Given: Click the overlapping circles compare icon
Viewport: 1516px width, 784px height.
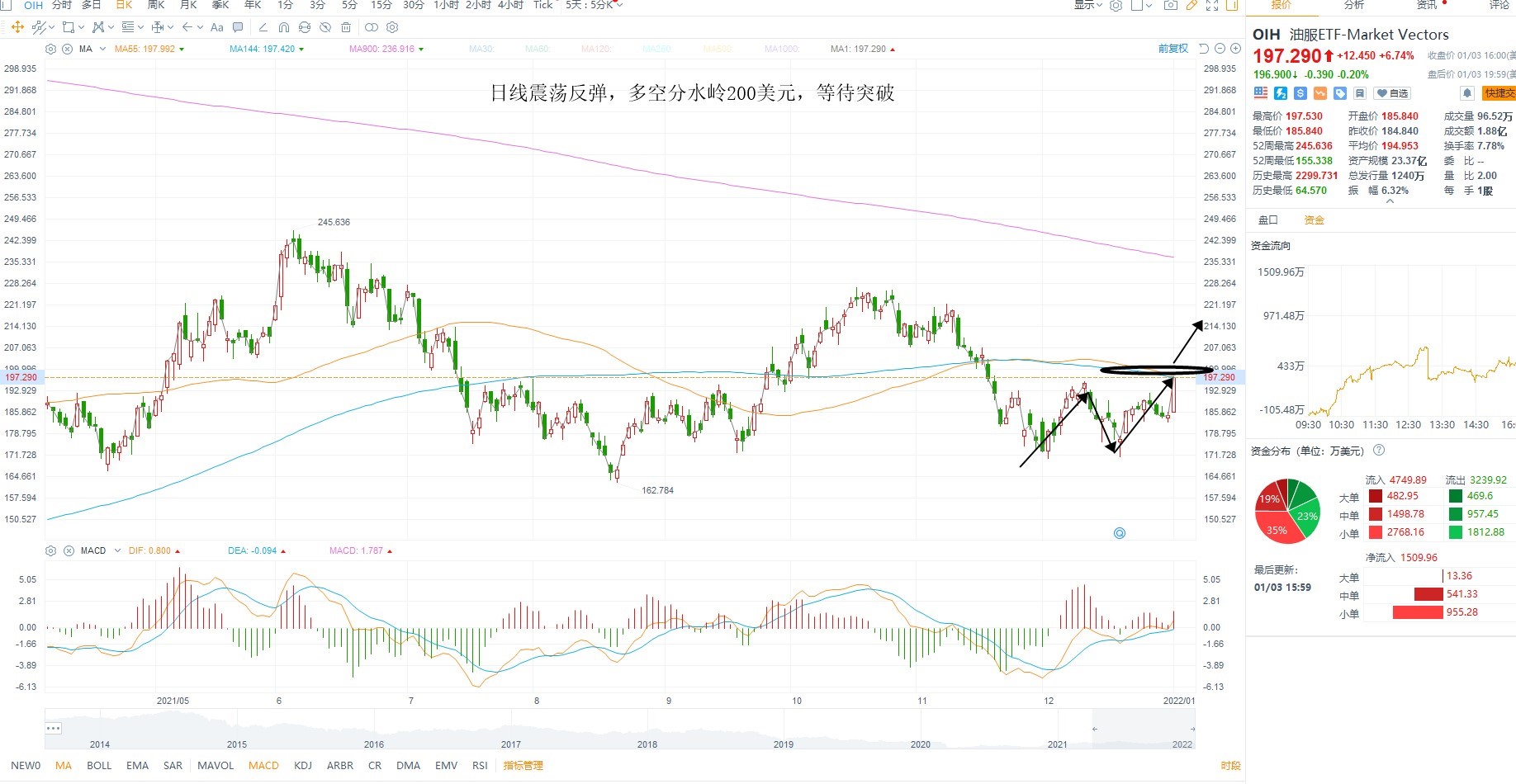Looking at the screenshot, I should pyautogui.click(x=370, y=27).
